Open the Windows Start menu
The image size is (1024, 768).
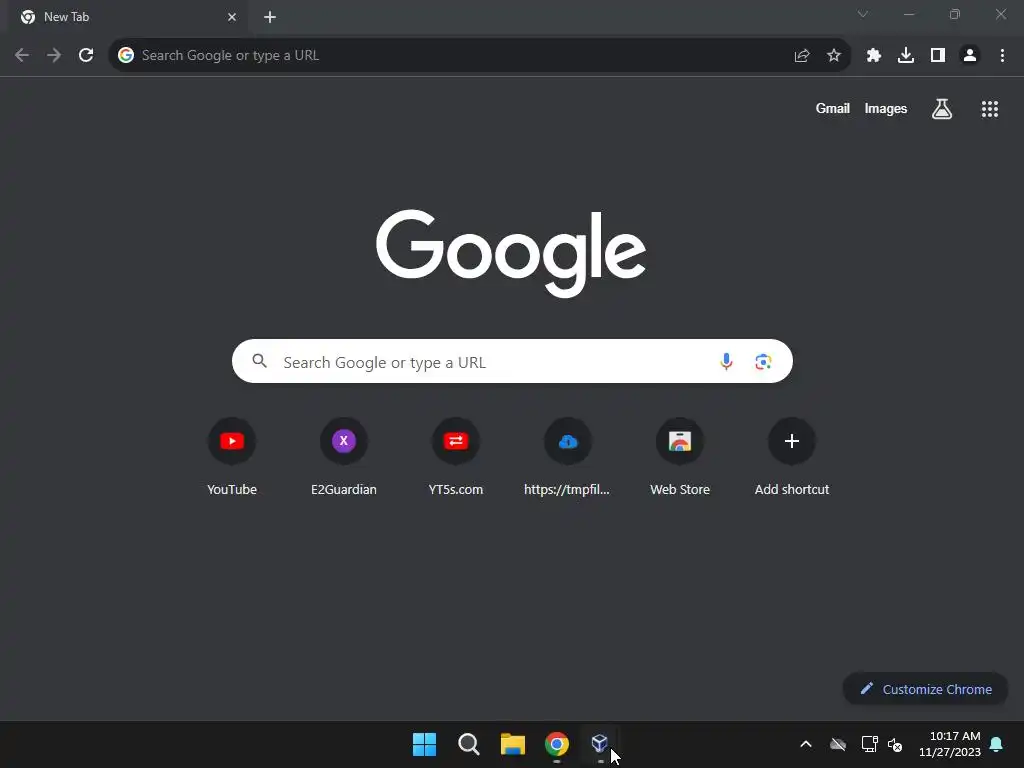(x=424, y=744)
